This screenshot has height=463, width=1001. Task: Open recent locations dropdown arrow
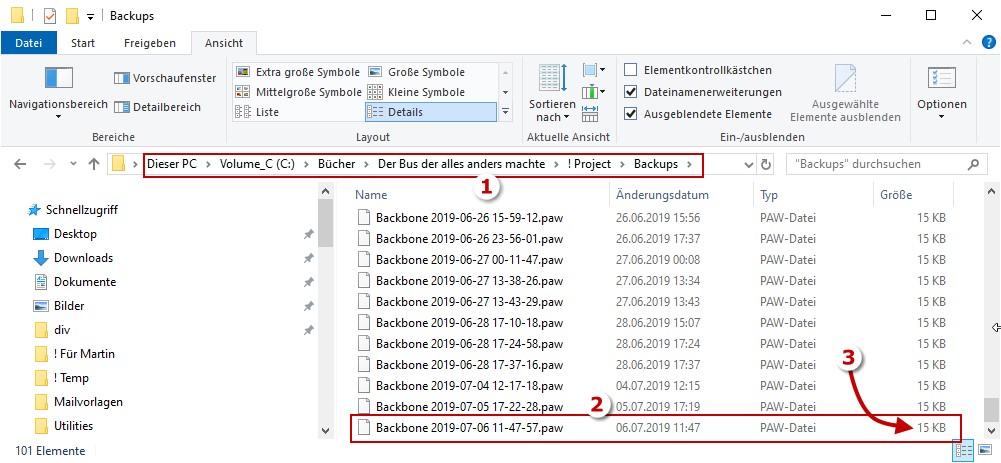72,164
